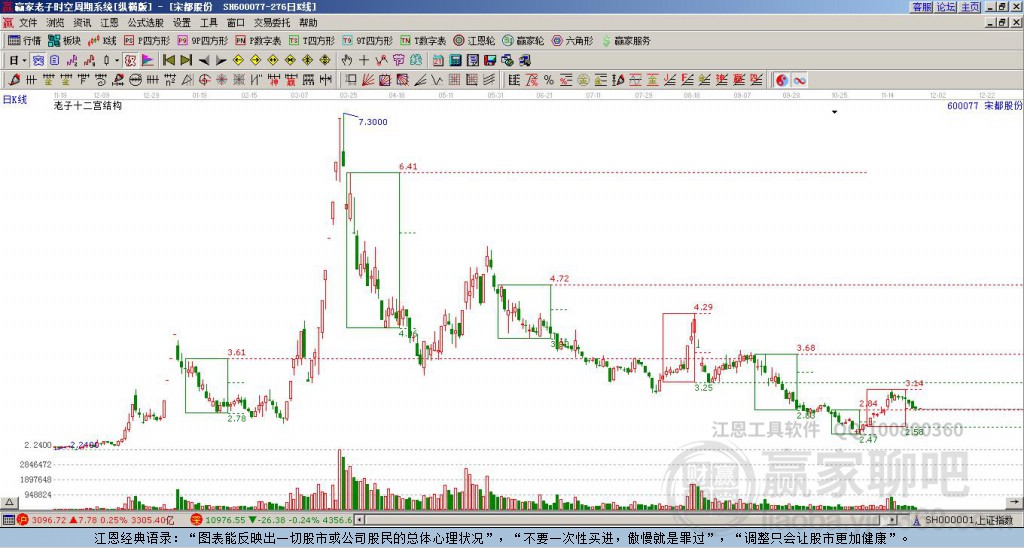Select the red pen drawing tool
Viewport: 1024px width, 548px height.
[14, 80]
